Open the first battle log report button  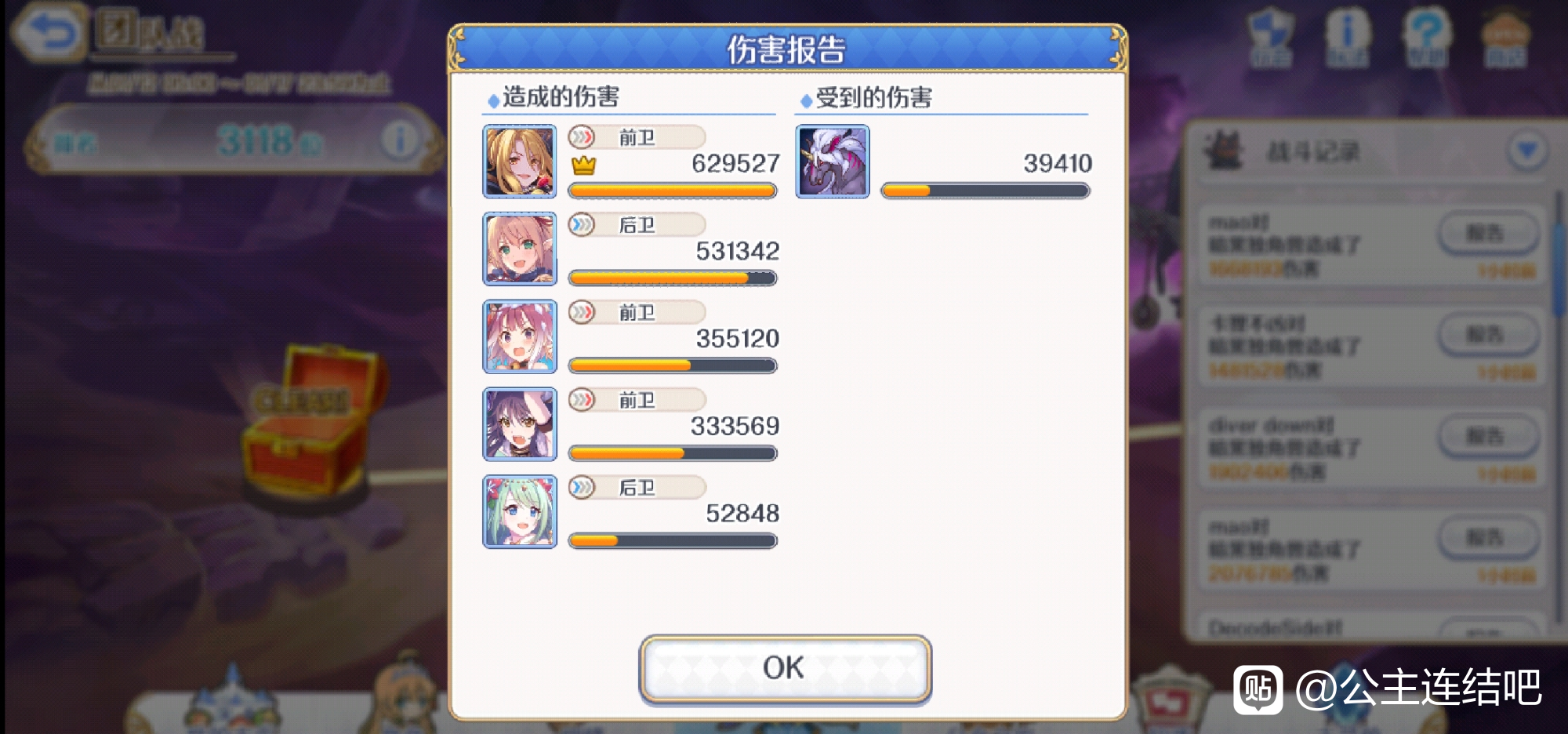(x=1487, y=234)
